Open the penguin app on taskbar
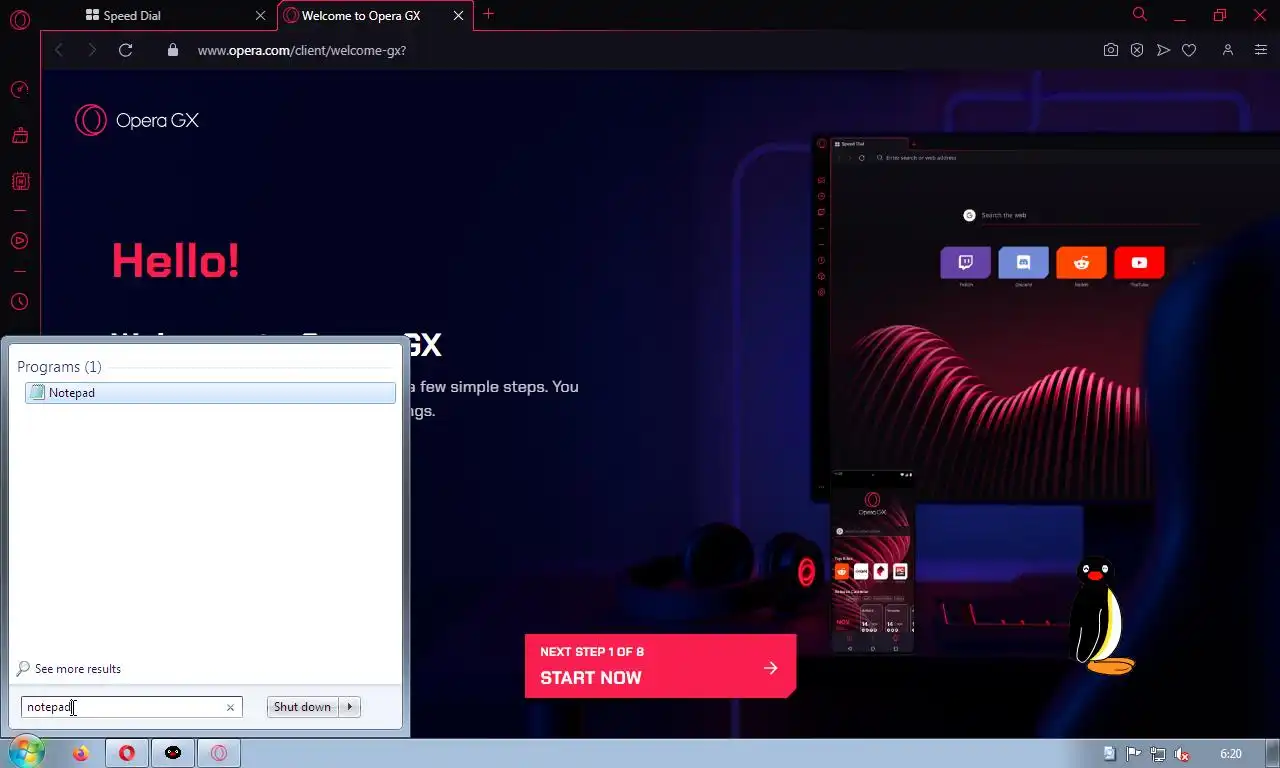 click(x=173, y=753)
